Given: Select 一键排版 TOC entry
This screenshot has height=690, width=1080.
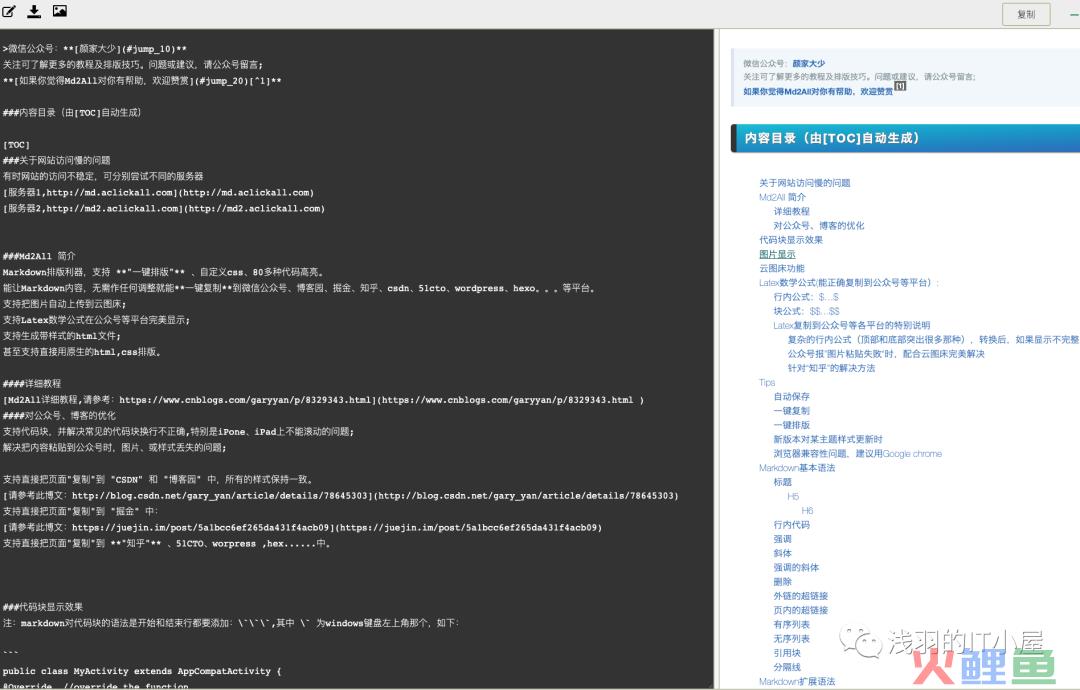Looking at the screenshot, I should click(791, 425).
